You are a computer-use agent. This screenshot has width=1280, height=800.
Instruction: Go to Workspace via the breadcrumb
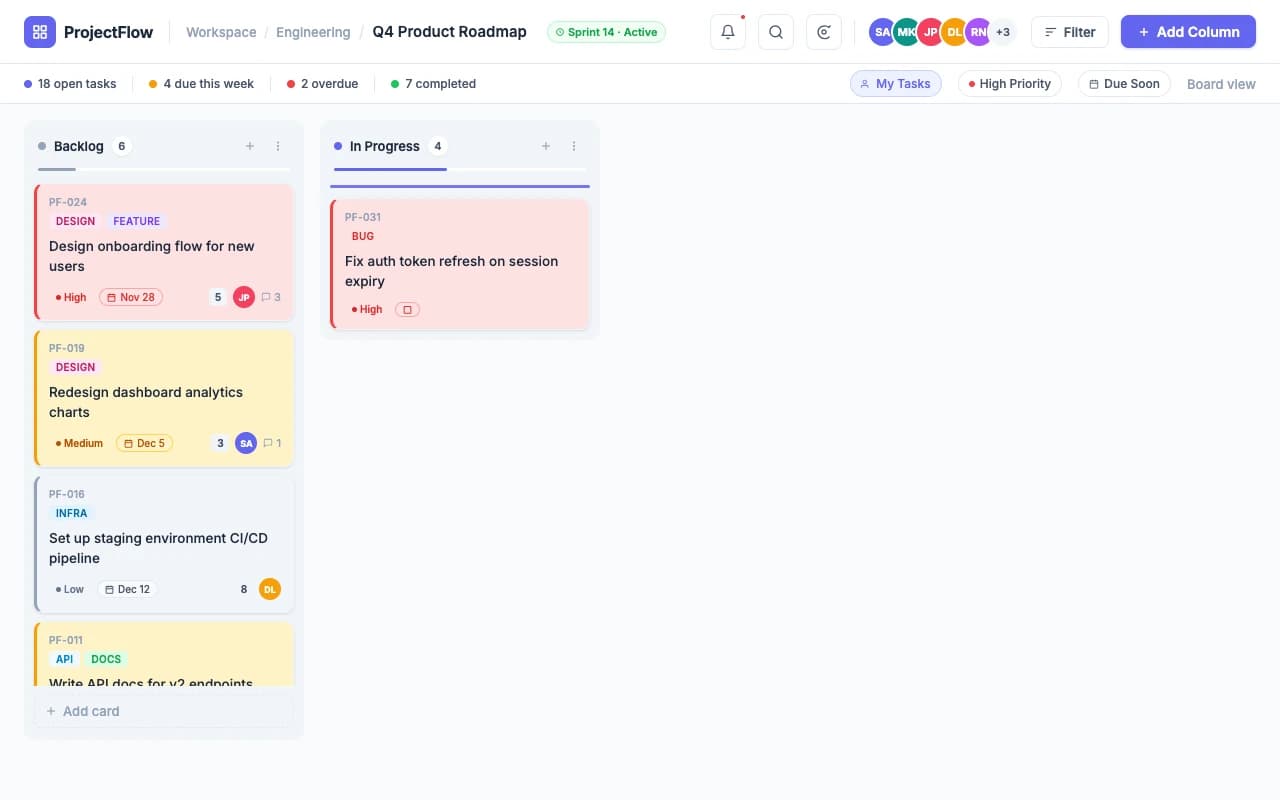point(220,31)
